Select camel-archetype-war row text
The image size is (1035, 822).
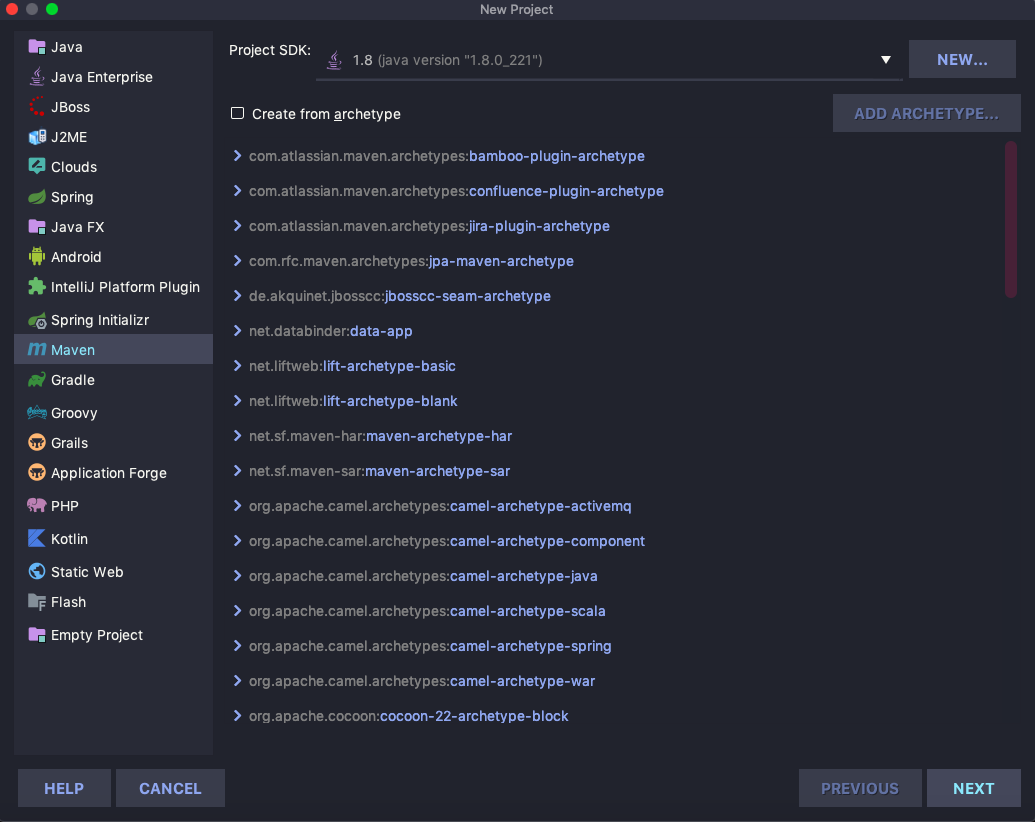(x=422, y=681)
